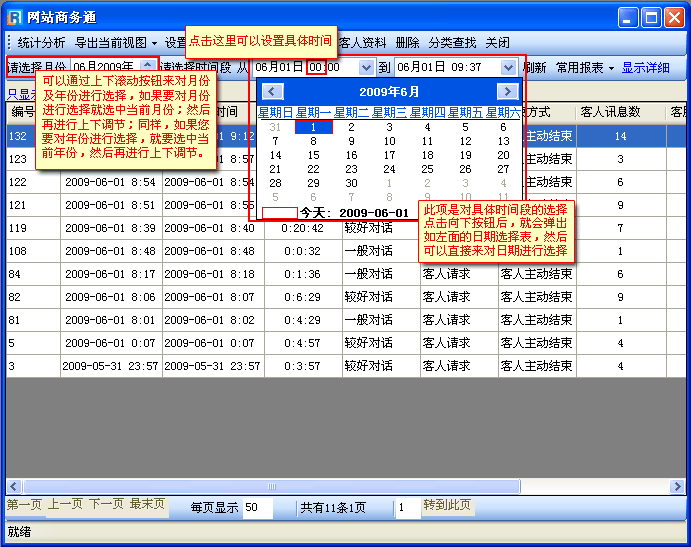This screenshot has height=547, width=691.
Task: Open the start date dropdown arrow
Action: tap(366, 68)
